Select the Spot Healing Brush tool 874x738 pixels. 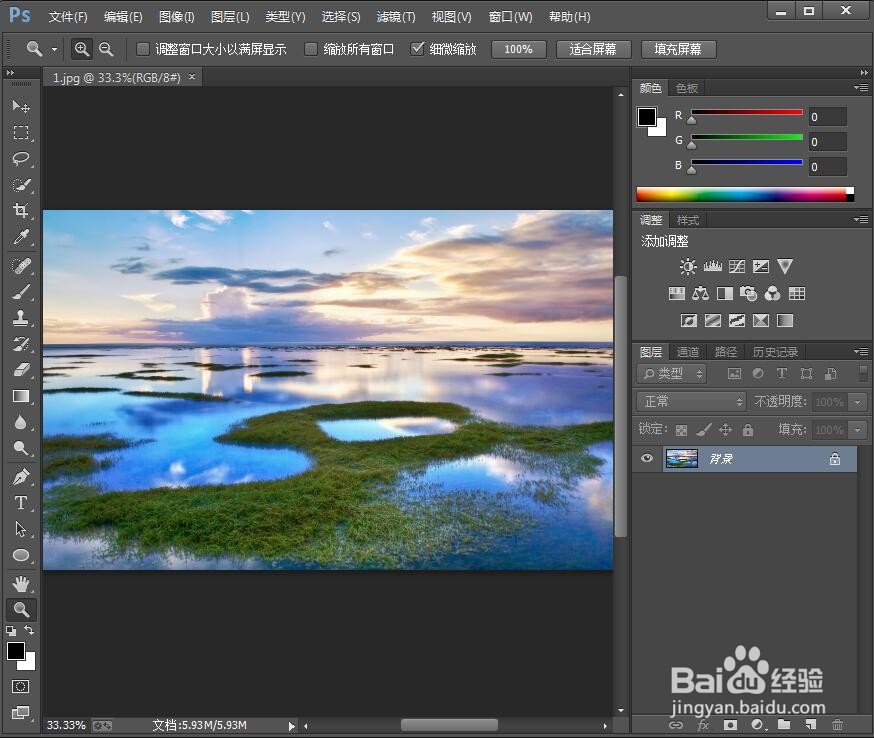tap(21, 265)
